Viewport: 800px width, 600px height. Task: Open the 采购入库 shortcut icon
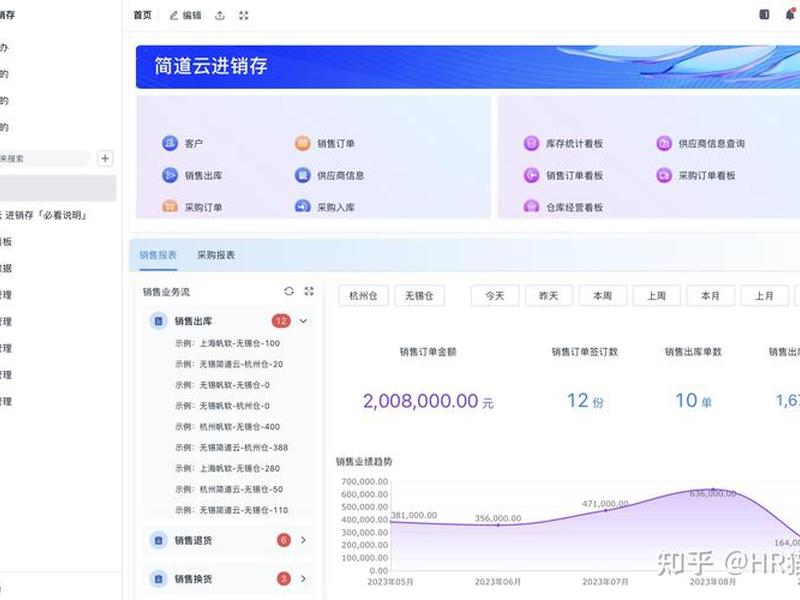click(x=303, y=206)
